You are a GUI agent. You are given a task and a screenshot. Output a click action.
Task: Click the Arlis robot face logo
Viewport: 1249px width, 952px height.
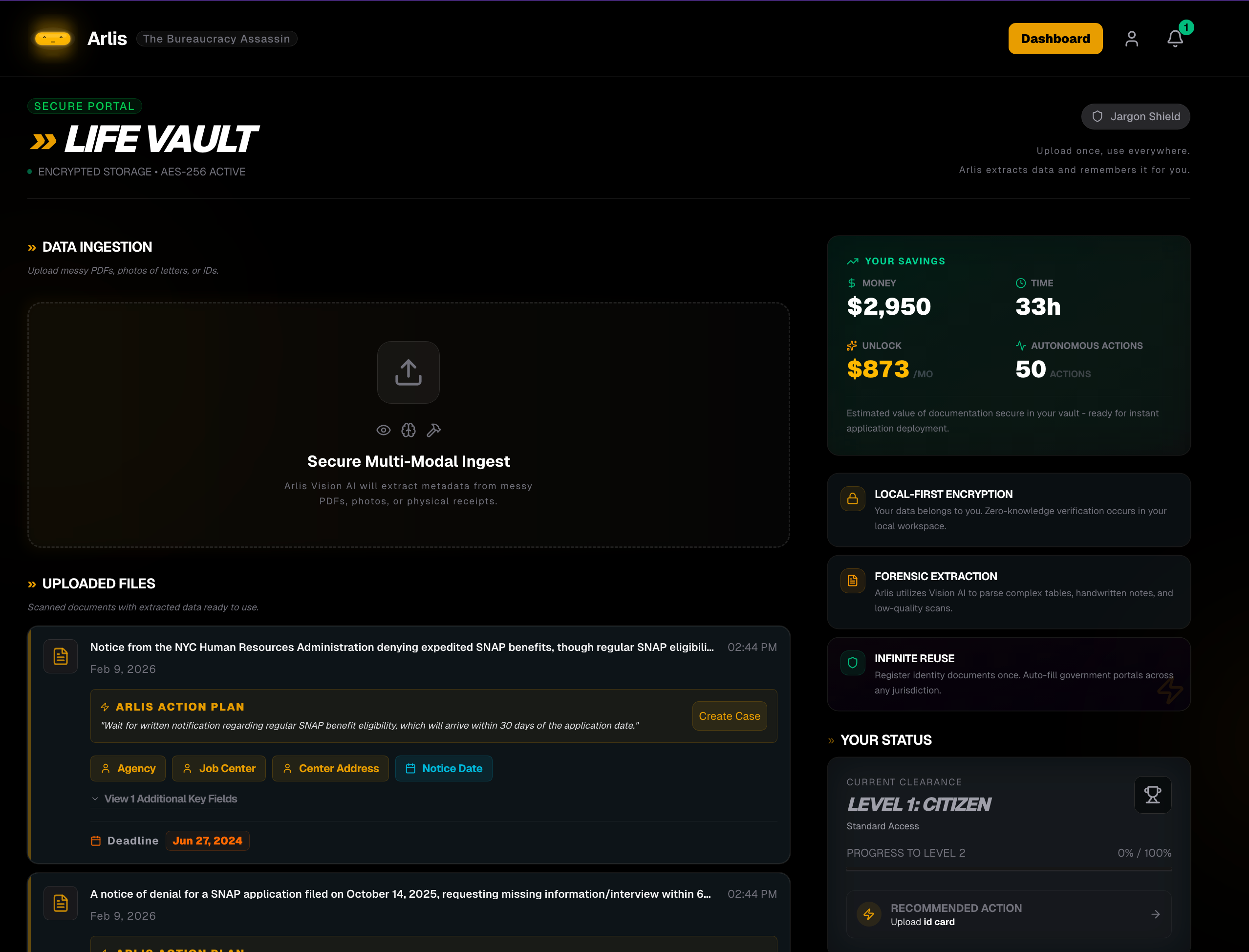53,39
